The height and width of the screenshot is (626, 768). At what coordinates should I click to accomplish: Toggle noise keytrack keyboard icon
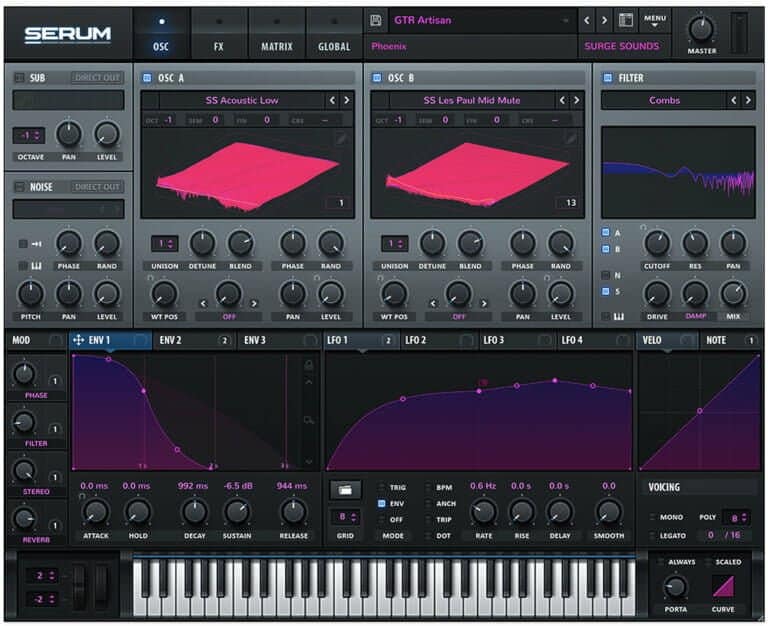tap(36, 266)
